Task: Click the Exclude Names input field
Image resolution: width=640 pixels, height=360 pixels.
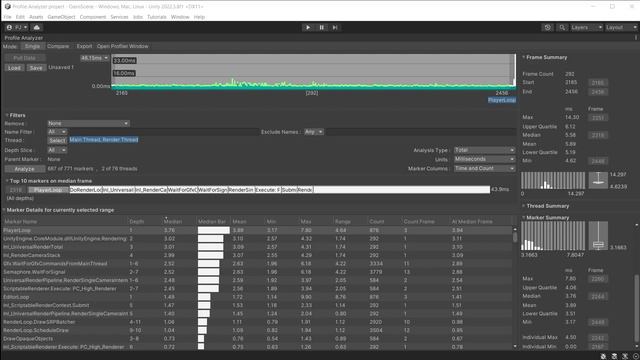Action: 420,132
